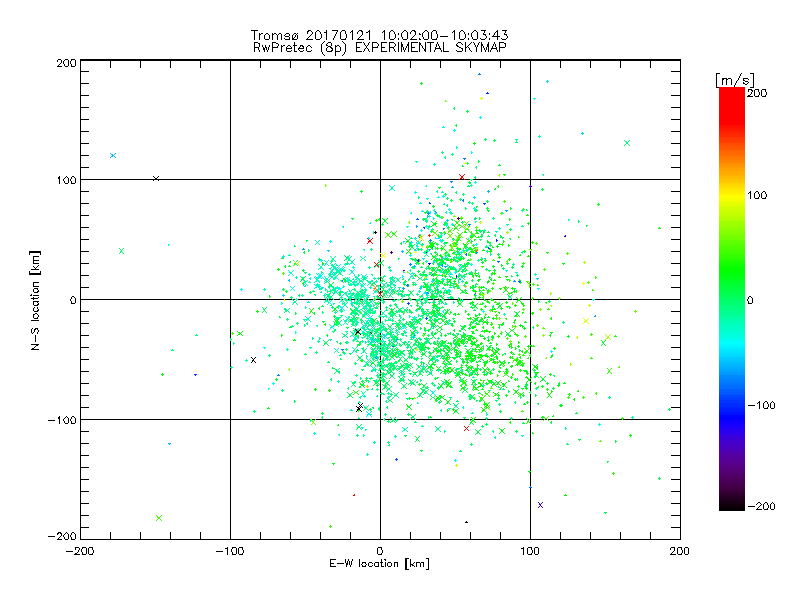Screen dimensions: 800x600
Task: Click the E-W axis tick label "0"
Action: [x=380, y=551]
